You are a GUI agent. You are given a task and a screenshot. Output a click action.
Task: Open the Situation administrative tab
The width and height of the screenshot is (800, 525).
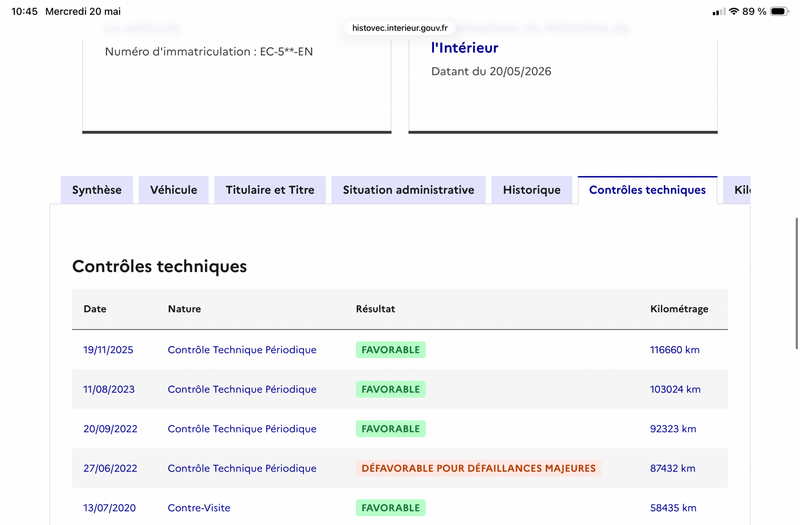click(x=408, y=190)
